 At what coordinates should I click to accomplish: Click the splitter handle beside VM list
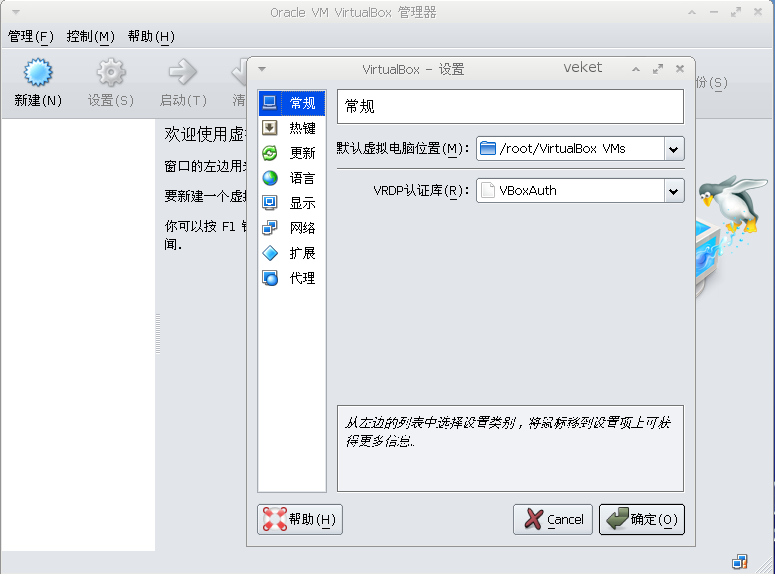pos(158,334)
